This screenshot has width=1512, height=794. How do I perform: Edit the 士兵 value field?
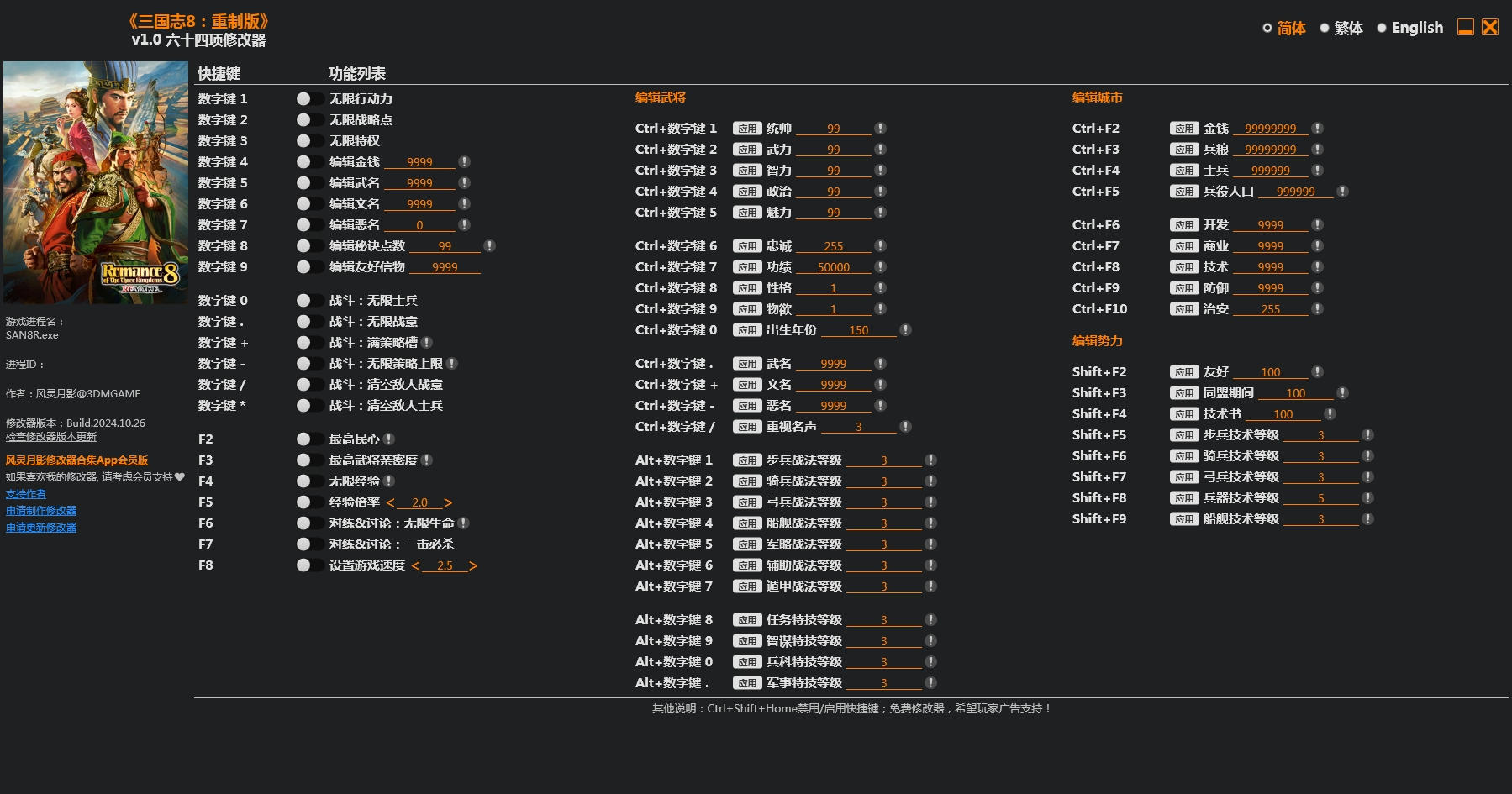pyautogui.click(x=1270, y=171)
